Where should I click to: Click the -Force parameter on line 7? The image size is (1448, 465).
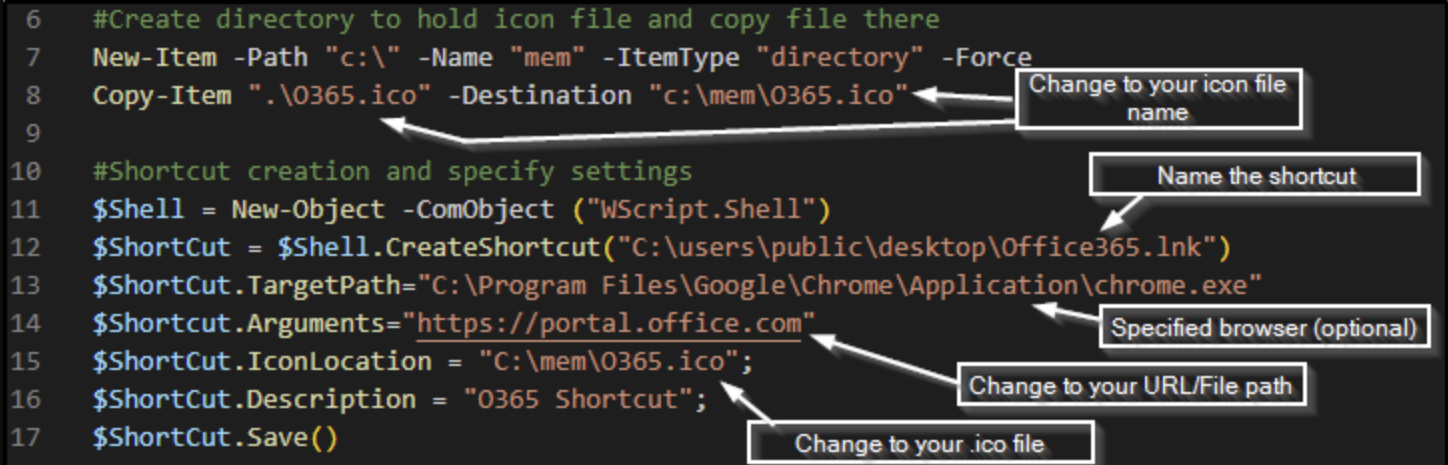point(993,57)
